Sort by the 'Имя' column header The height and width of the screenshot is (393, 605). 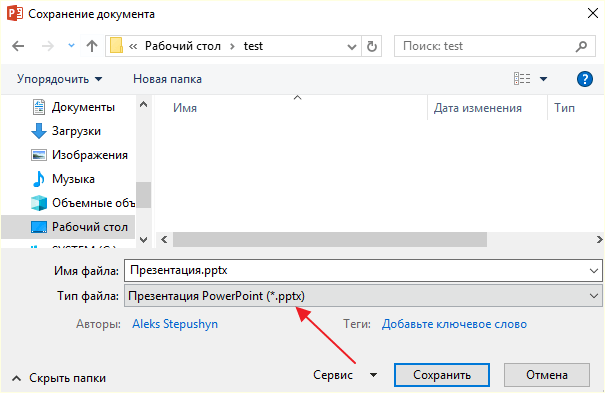click(x=184, y=108)
